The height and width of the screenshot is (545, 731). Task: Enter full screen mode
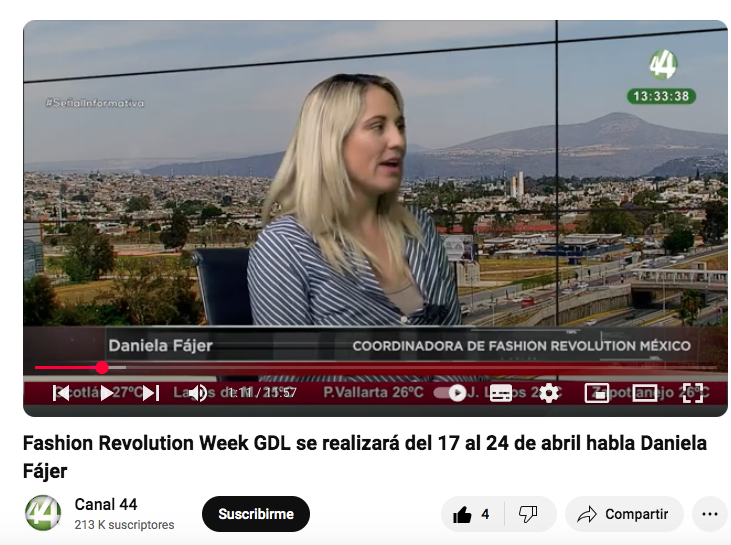click(692, 393)
